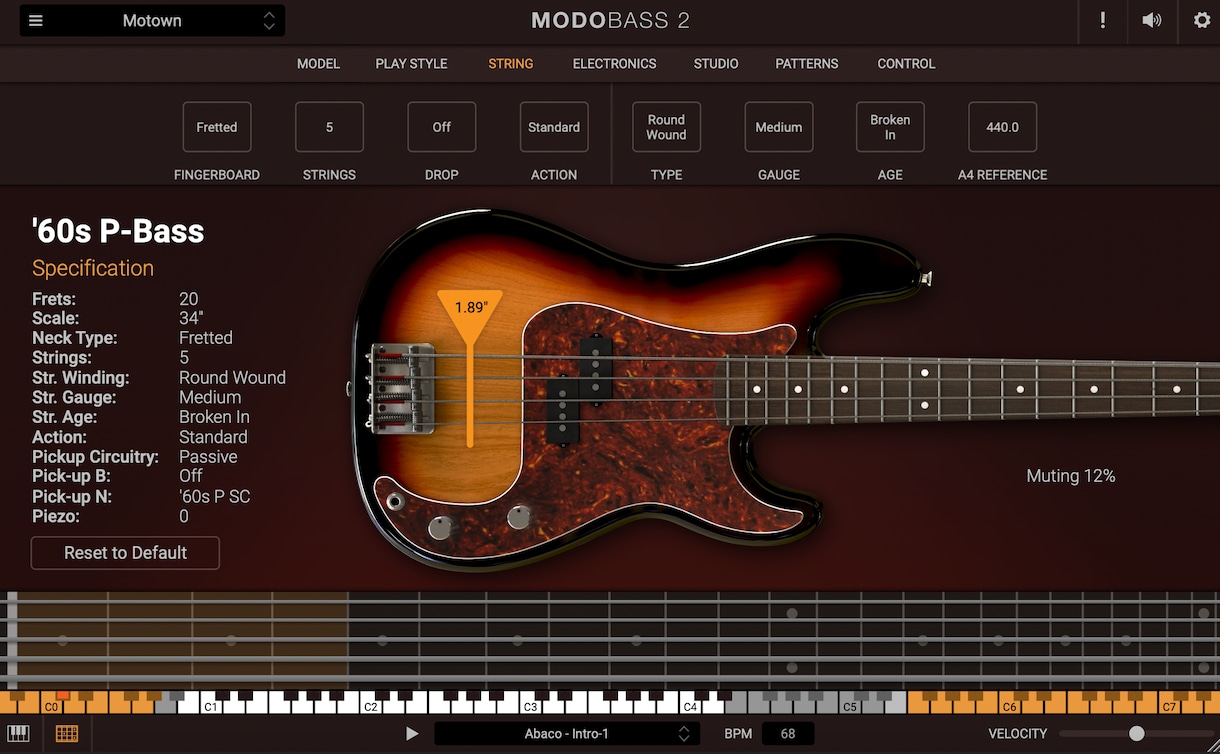The width and height of the screenshot is (1220, 754).
Task: Toggle the Drop tuning Off box
Action: point(442,127)
